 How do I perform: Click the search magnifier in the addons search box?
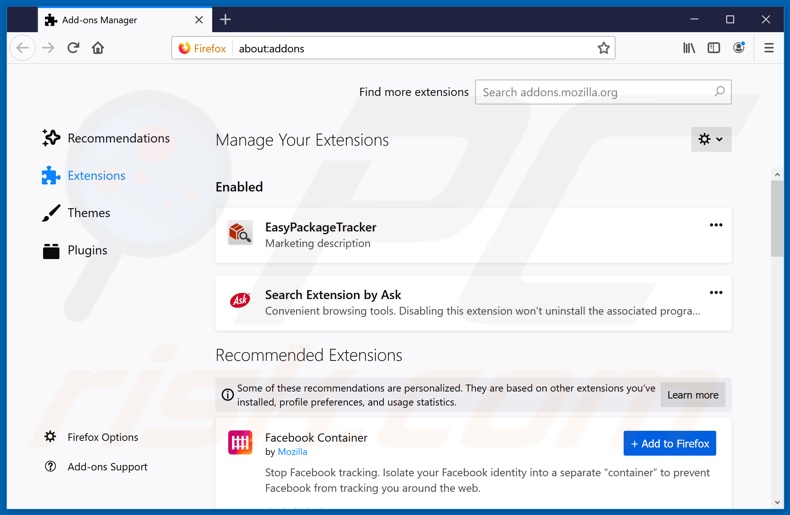pos(719,92)
